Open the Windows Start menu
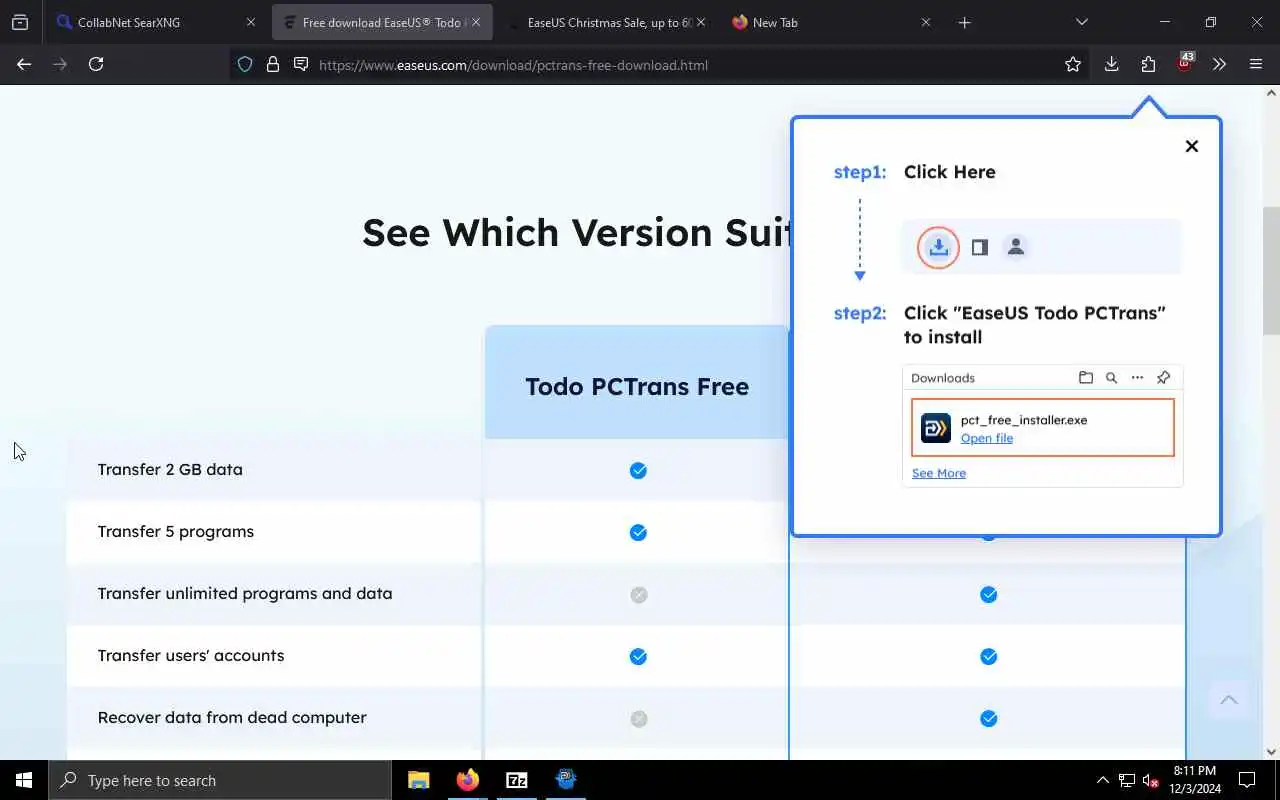This screenshot has height=800, width=1280. click(x=24, y=780)
